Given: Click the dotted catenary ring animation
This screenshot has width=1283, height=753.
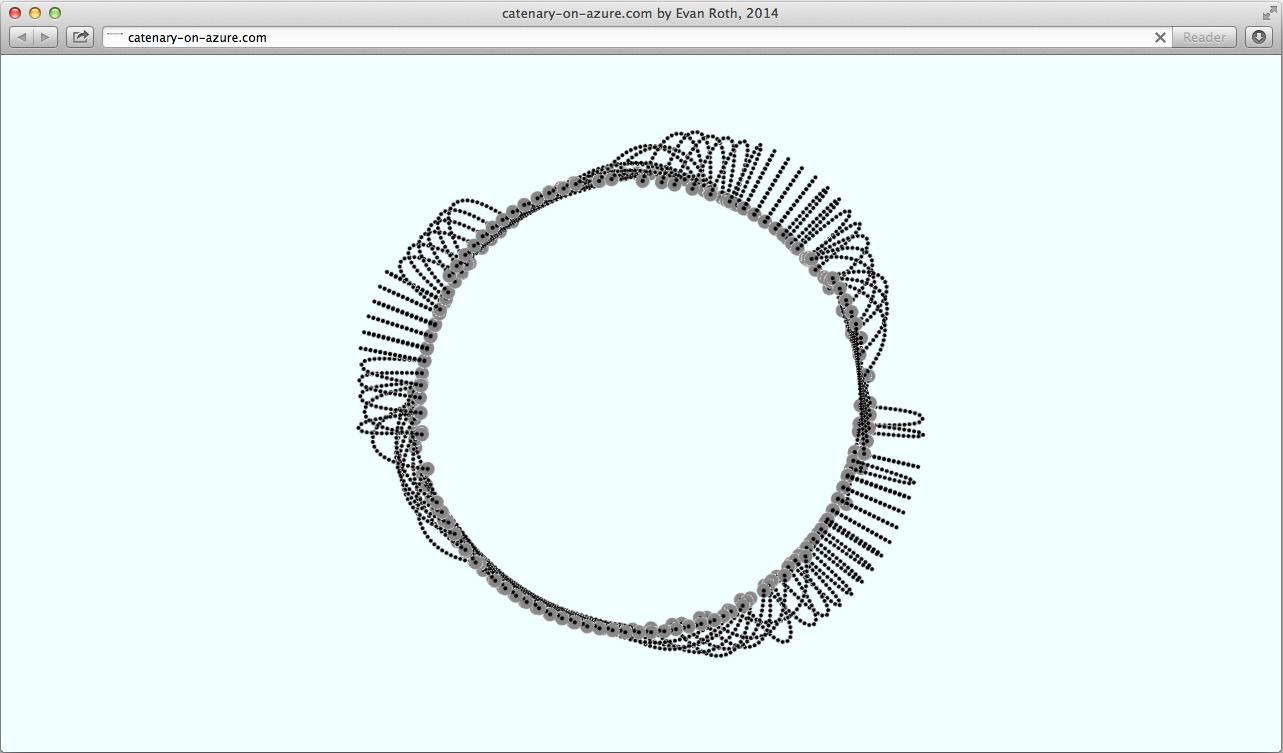Looking at the screenshot, I should coord(641,393).
